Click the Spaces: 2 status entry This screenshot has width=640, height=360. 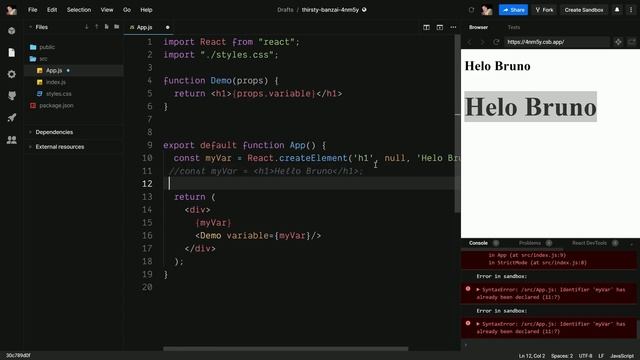562,356
